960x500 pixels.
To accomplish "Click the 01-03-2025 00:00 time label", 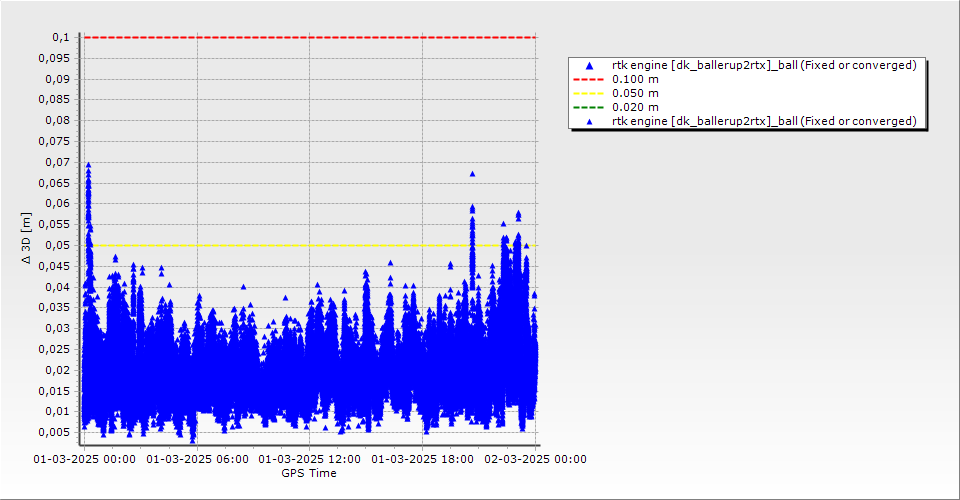I will click(x=84, y=459).
